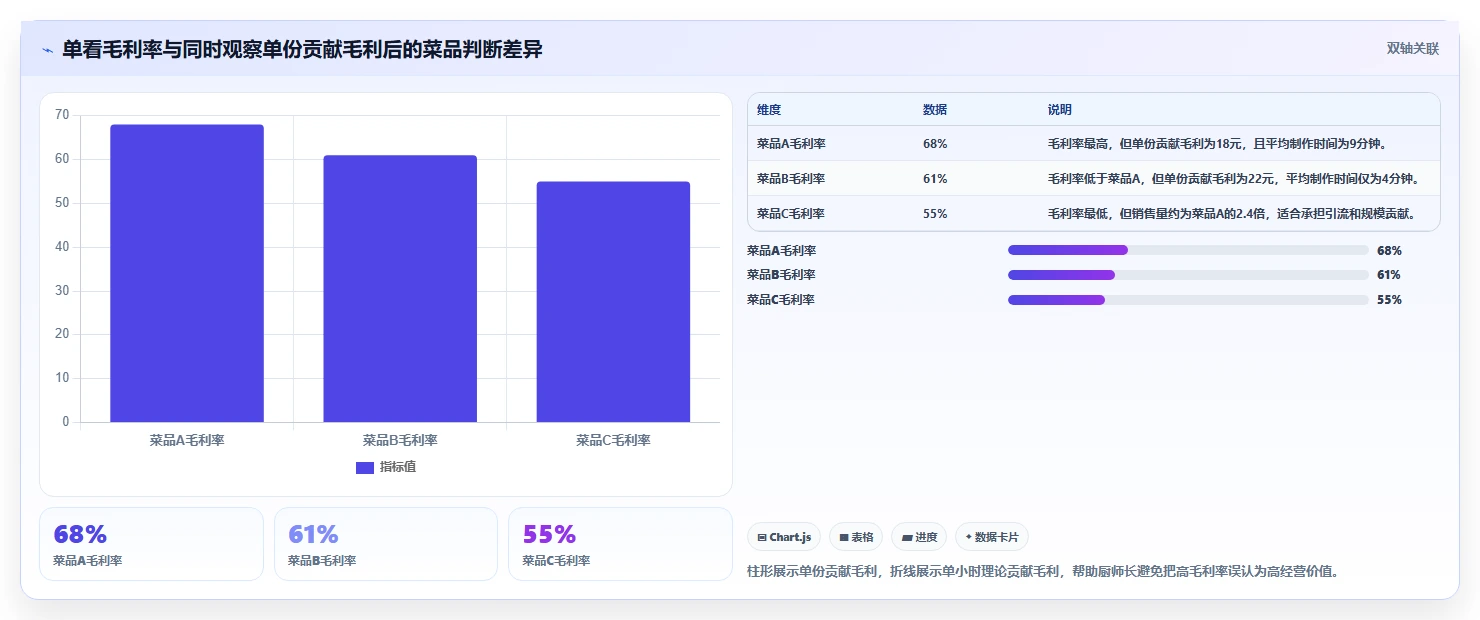Toggle the 指标值 legend color box
The height and width of the screenshot is (620, 1480).
(x=365, y=468)
